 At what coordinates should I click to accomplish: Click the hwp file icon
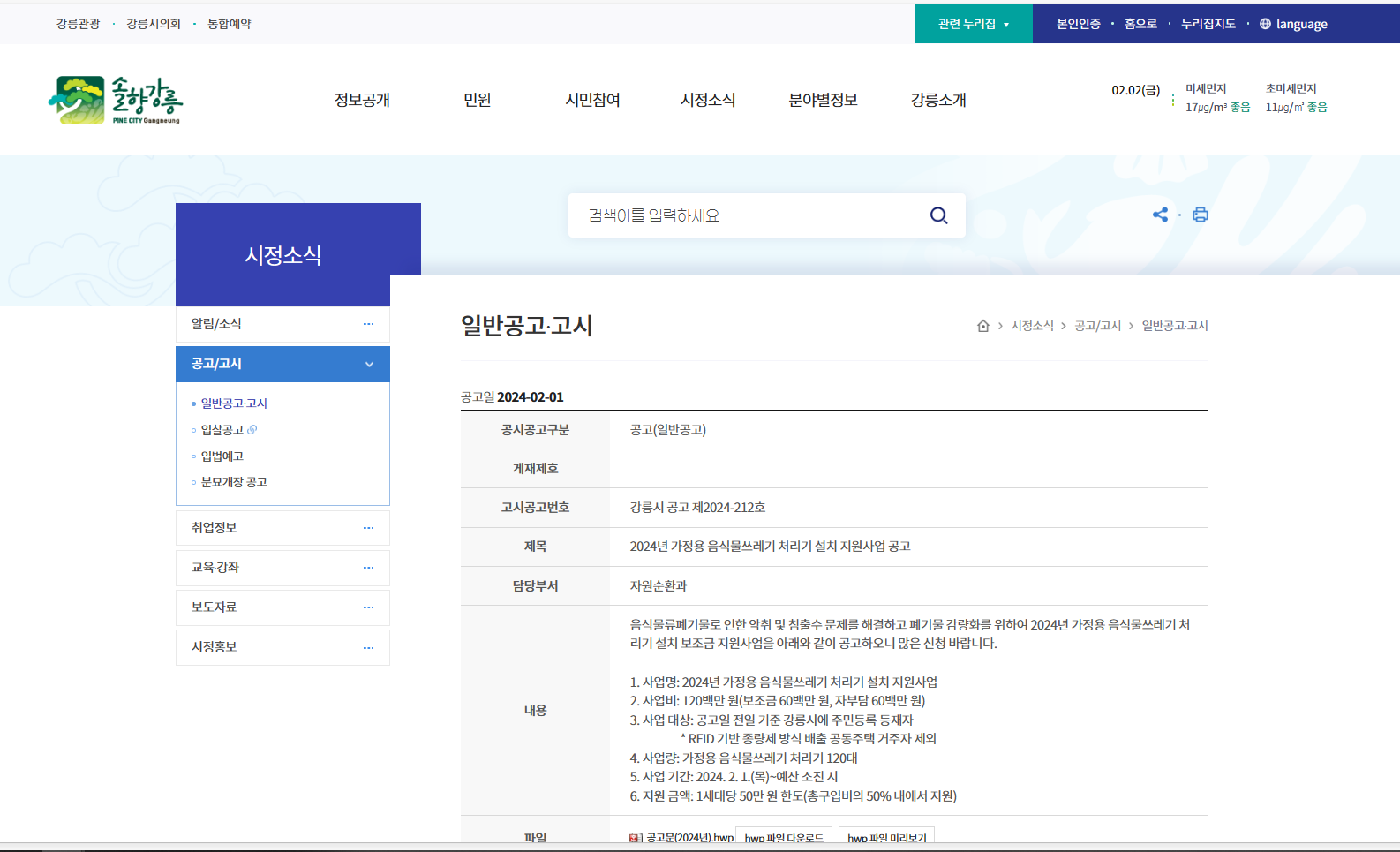pyautogui.click(x=636, y=837)
